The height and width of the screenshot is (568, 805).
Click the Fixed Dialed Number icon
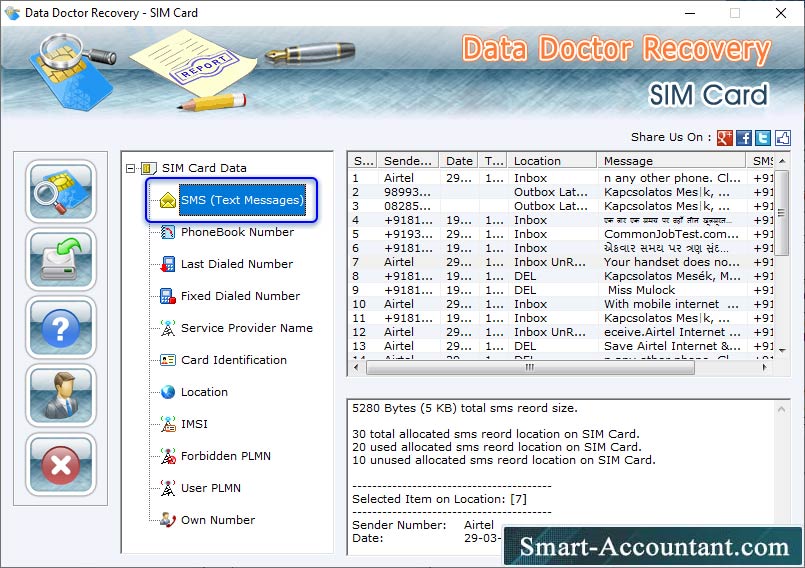(167, 296)
